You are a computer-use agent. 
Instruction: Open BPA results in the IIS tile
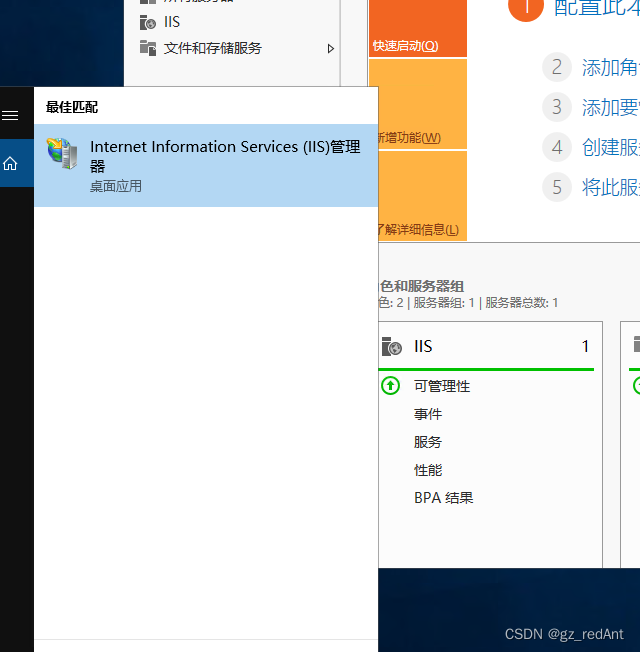coord(444,498)
